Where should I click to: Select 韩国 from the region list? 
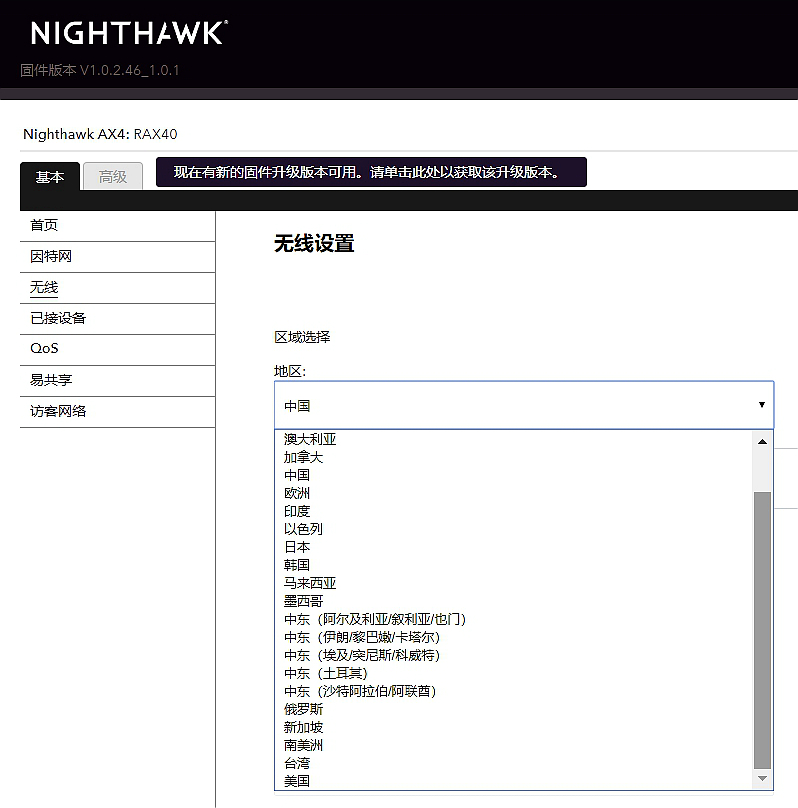pyautogui.click(x=514, y=565)
